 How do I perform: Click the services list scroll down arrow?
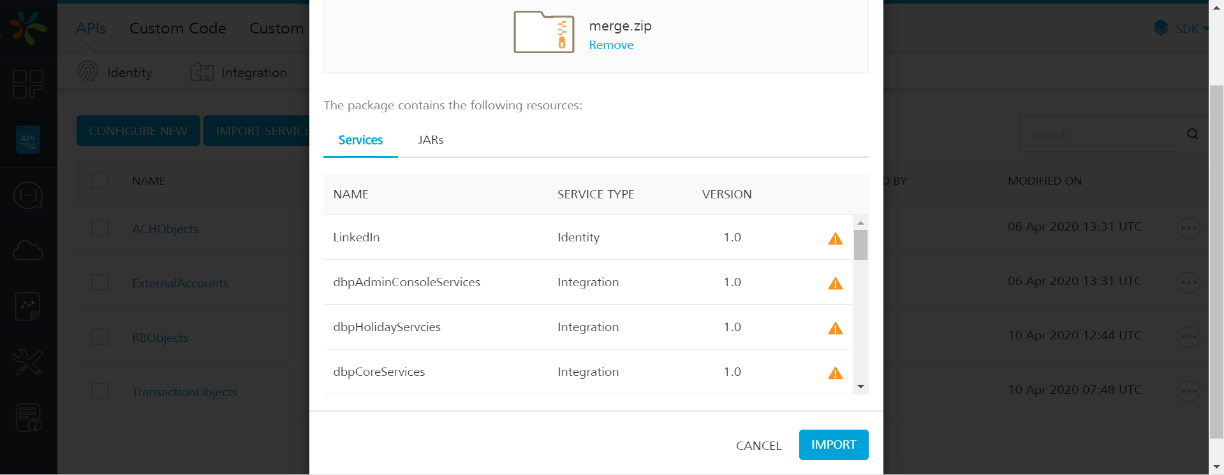pos(860,386)
